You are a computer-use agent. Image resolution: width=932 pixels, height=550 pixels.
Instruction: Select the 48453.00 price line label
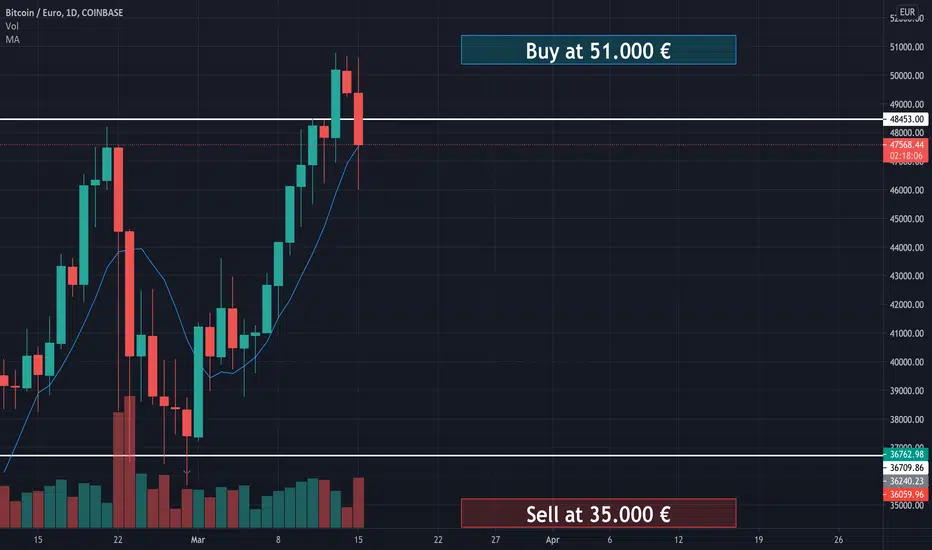906,119
